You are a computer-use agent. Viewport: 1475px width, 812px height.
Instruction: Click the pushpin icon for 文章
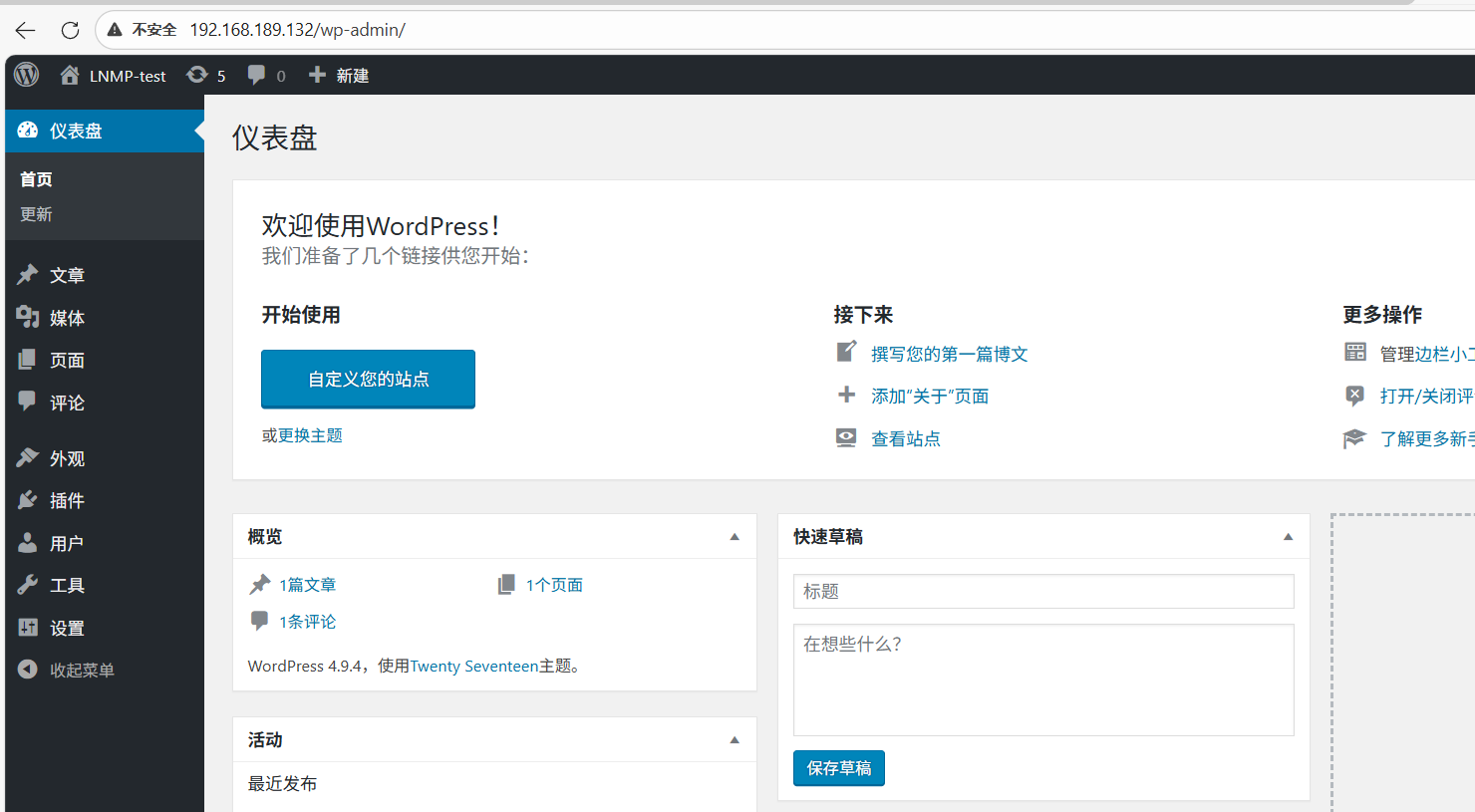(x=28, y=274)
